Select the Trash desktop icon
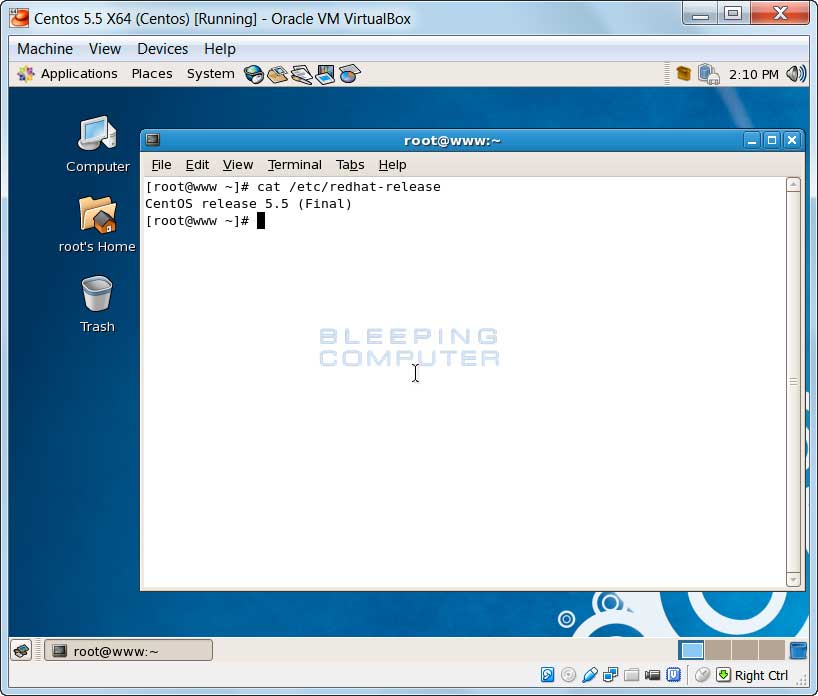 tap(97, 305)
